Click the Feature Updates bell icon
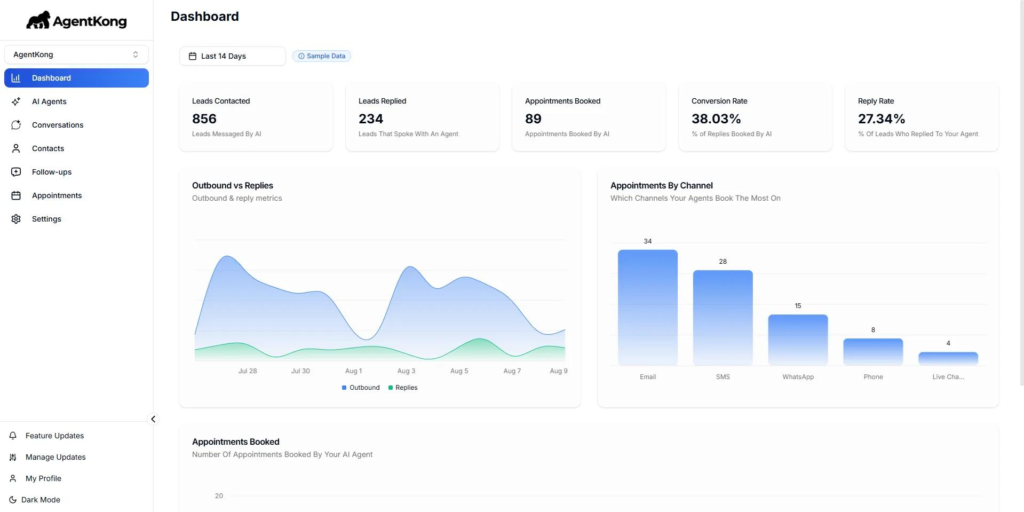 click(13, 436)
